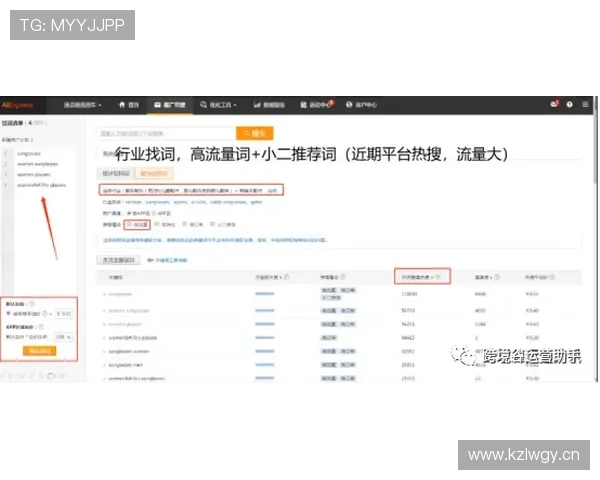Click the 158 % APP bid input field
The height and width of the screenshot is (480, 600).
(x=63, y=337)
